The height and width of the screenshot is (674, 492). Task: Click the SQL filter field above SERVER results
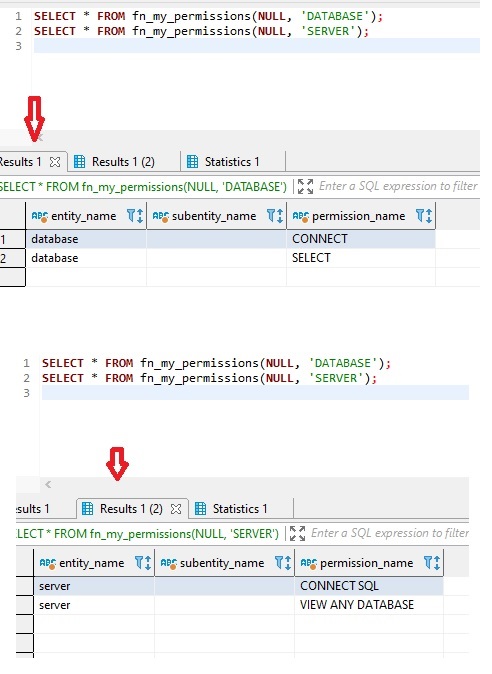coord(390,533)
